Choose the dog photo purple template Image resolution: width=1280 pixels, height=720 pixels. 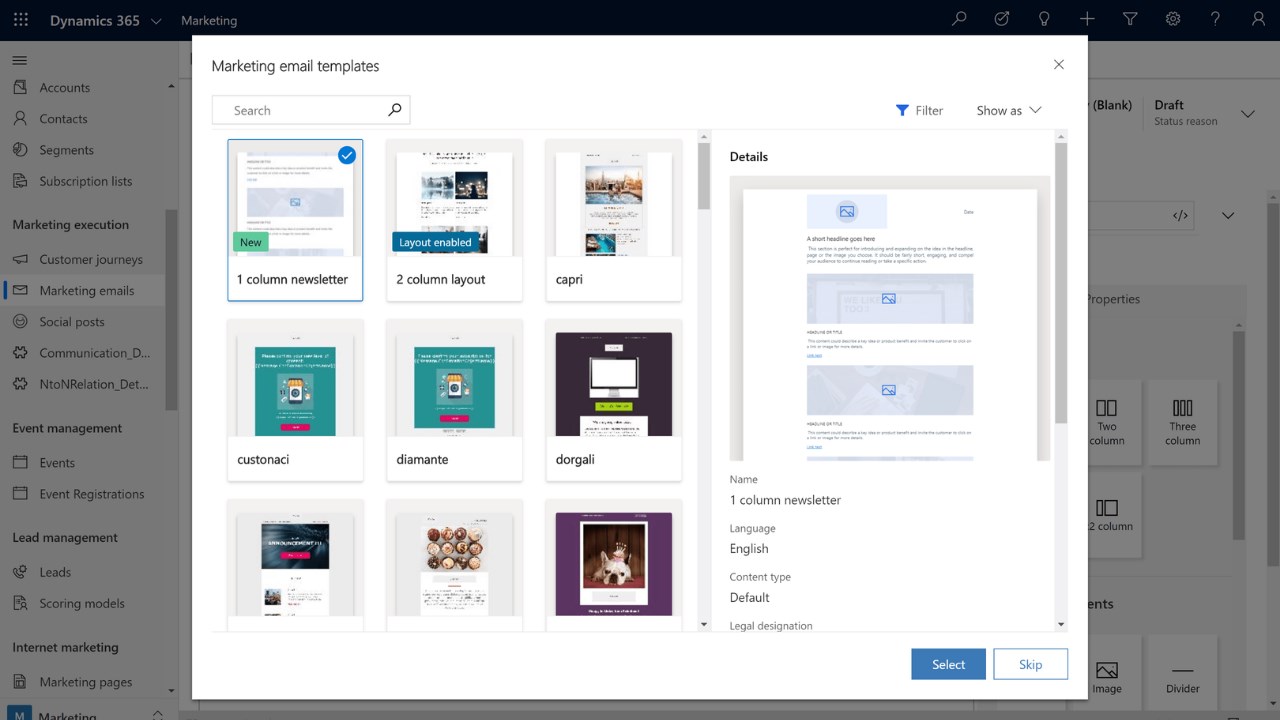point(613,565)
